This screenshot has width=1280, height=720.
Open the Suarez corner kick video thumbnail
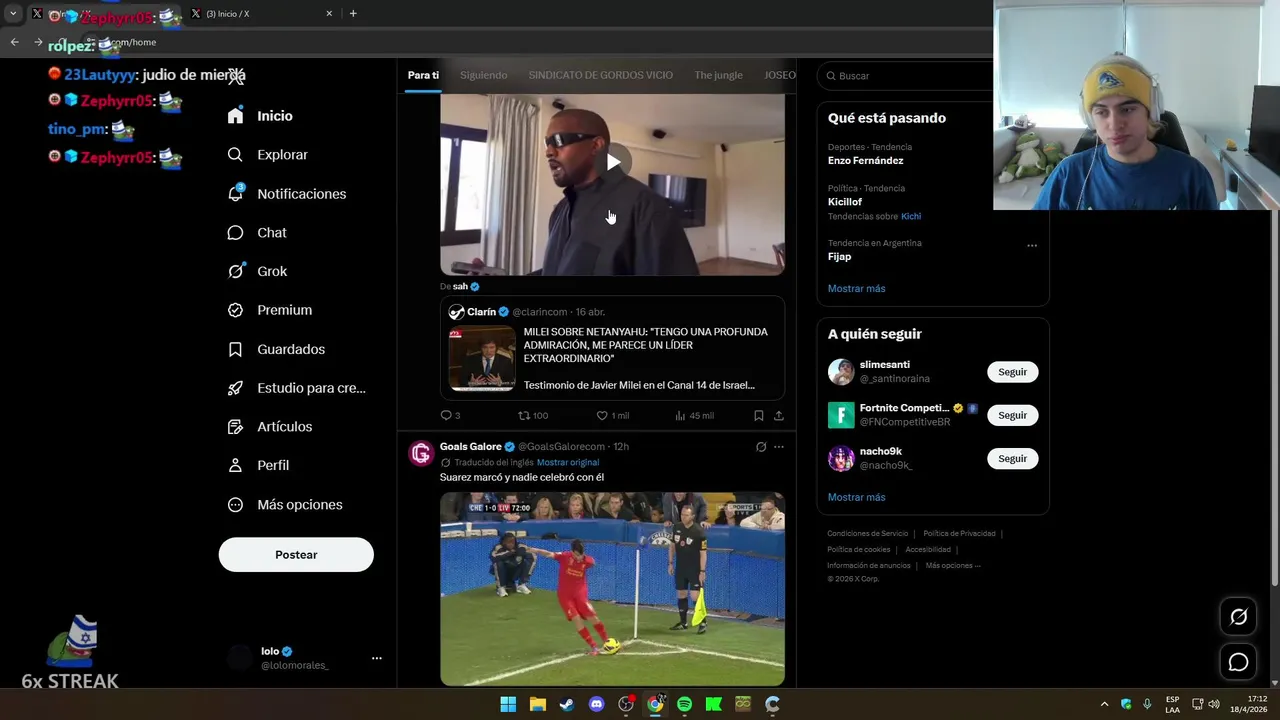612,589
